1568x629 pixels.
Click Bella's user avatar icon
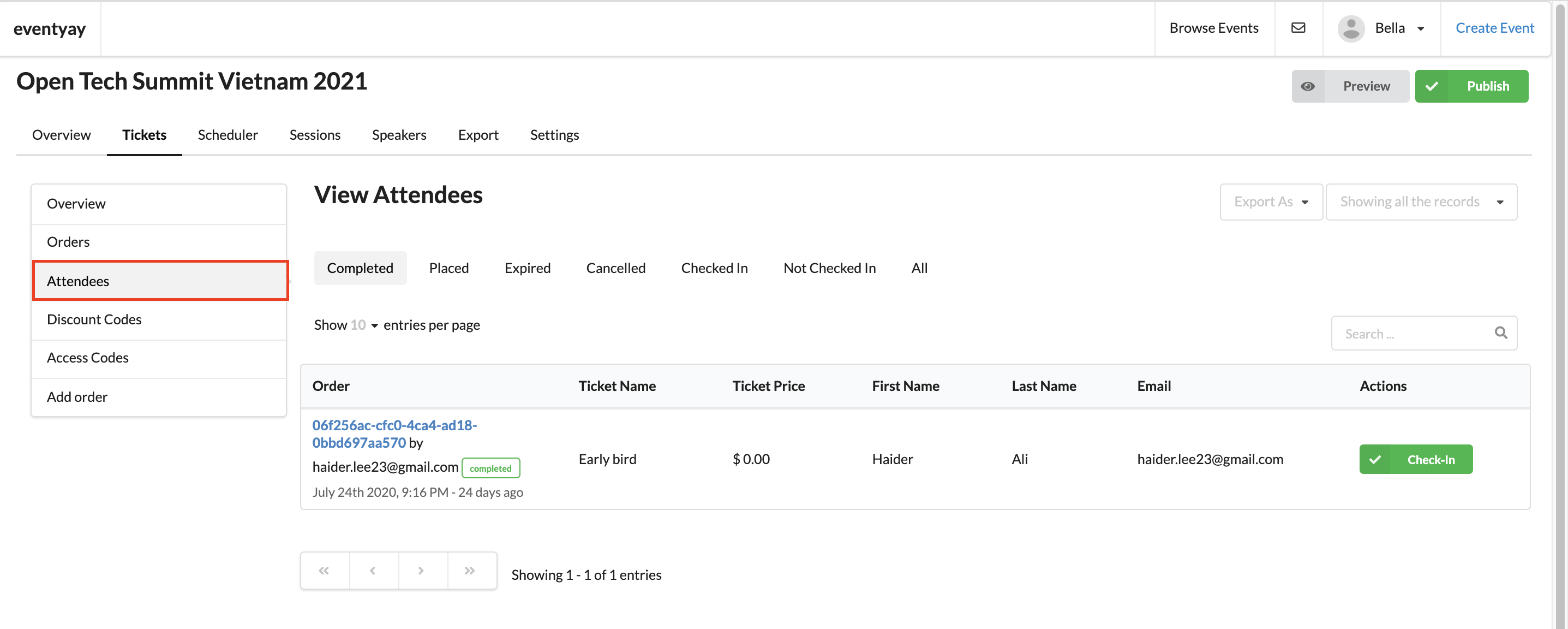1351,28
